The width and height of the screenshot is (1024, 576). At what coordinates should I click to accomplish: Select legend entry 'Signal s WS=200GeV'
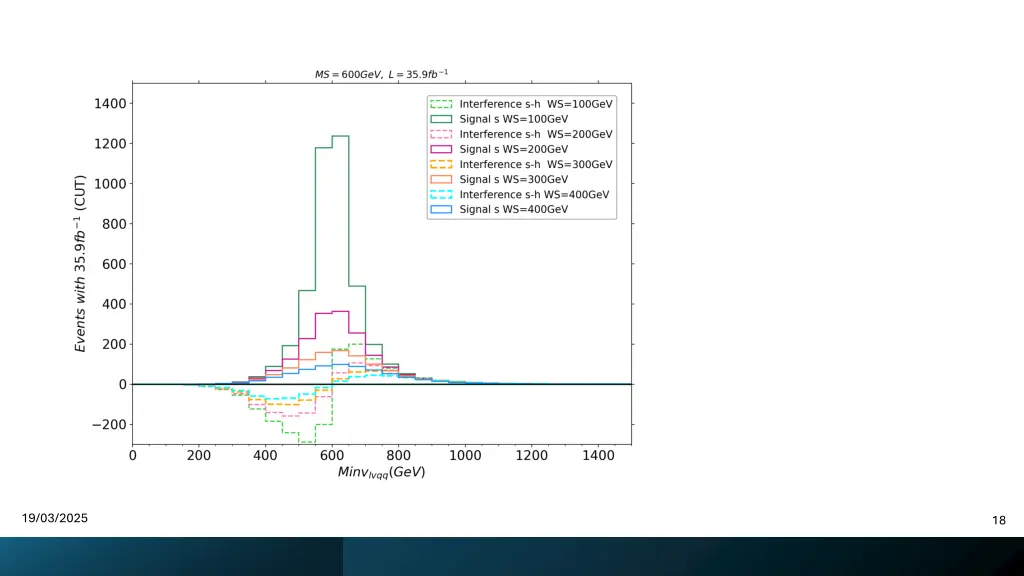(499, 149)
